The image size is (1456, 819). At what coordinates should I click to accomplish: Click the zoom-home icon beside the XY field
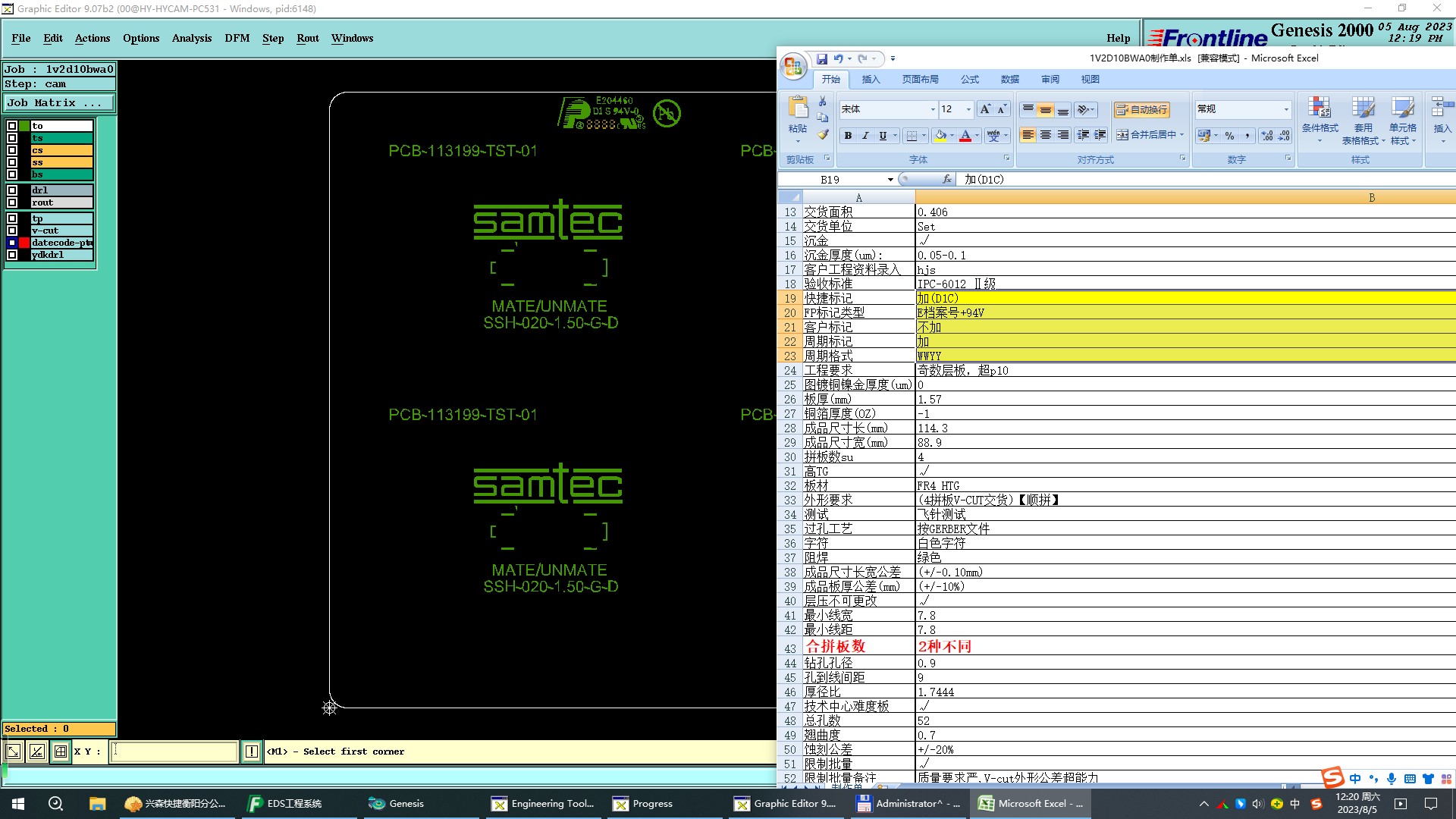[60, 752]
